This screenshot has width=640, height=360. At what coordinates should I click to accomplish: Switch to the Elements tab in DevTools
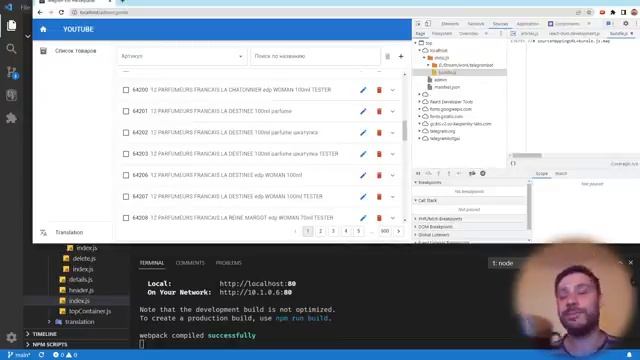(450, 24)
